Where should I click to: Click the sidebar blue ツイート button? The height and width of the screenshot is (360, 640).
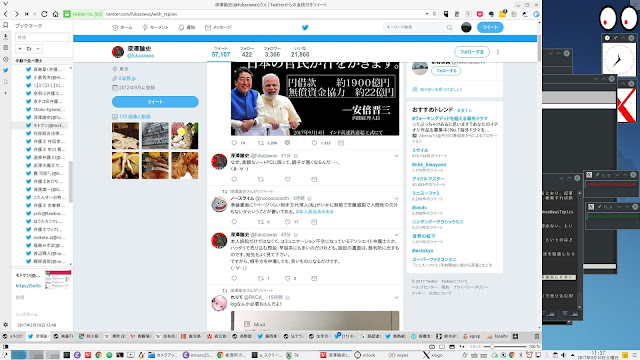(155, 102)
